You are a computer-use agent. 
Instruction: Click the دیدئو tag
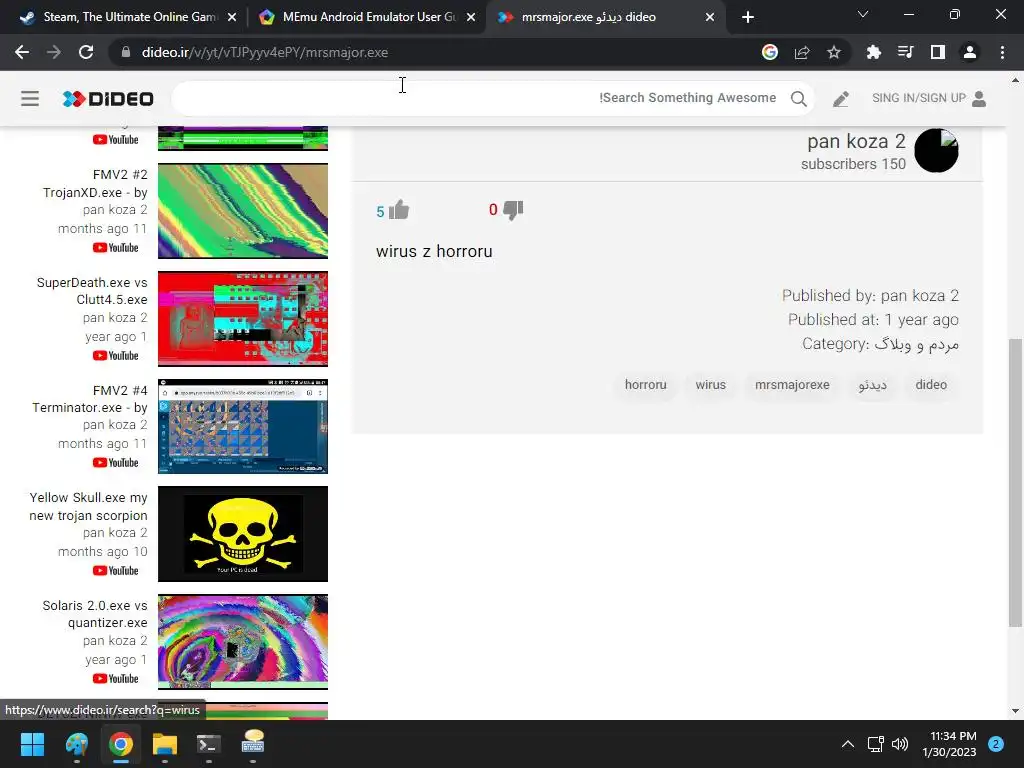point(872,385)
